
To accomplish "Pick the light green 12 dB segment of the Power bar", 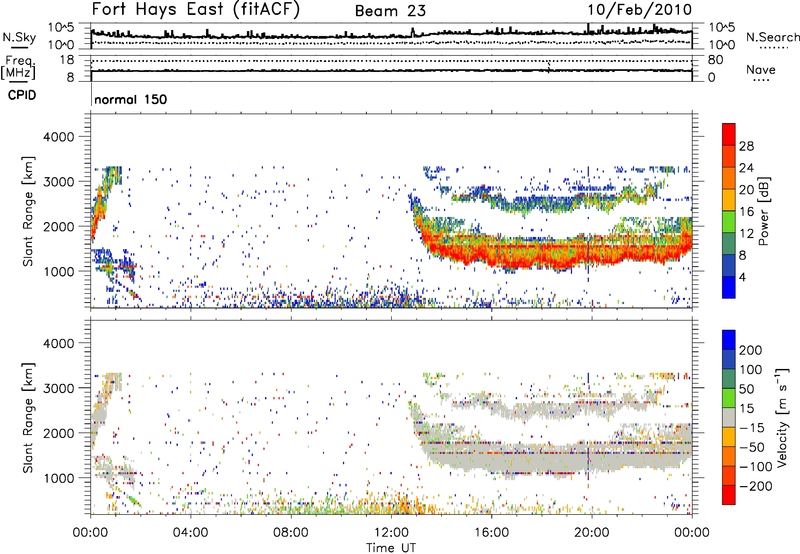I will click(x=729, y=221).
